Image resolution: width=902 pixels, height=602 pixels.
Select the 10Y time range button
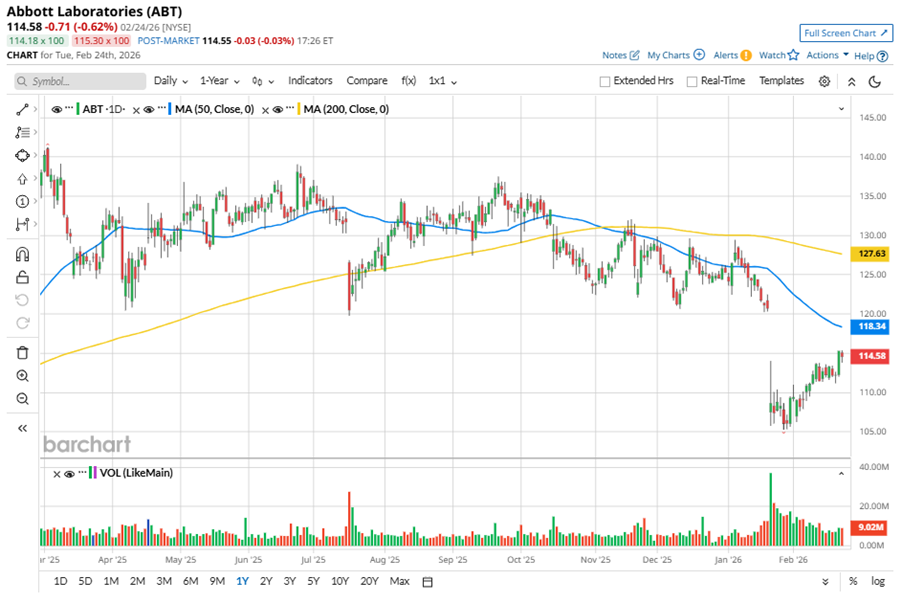[x=340, y=581]
